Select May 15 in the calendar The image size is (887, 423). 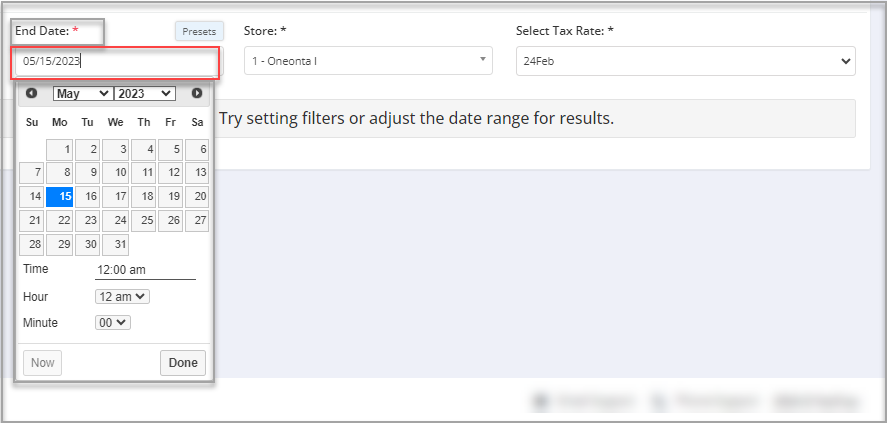(60, 197)
